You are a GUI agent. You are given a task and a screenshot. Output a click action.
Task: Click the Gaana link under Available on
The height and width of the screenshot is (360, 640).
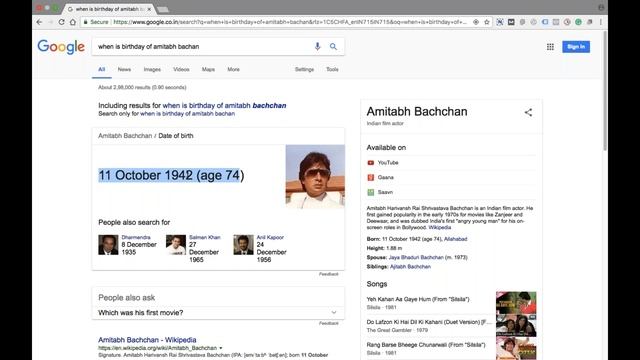point(386,177)
